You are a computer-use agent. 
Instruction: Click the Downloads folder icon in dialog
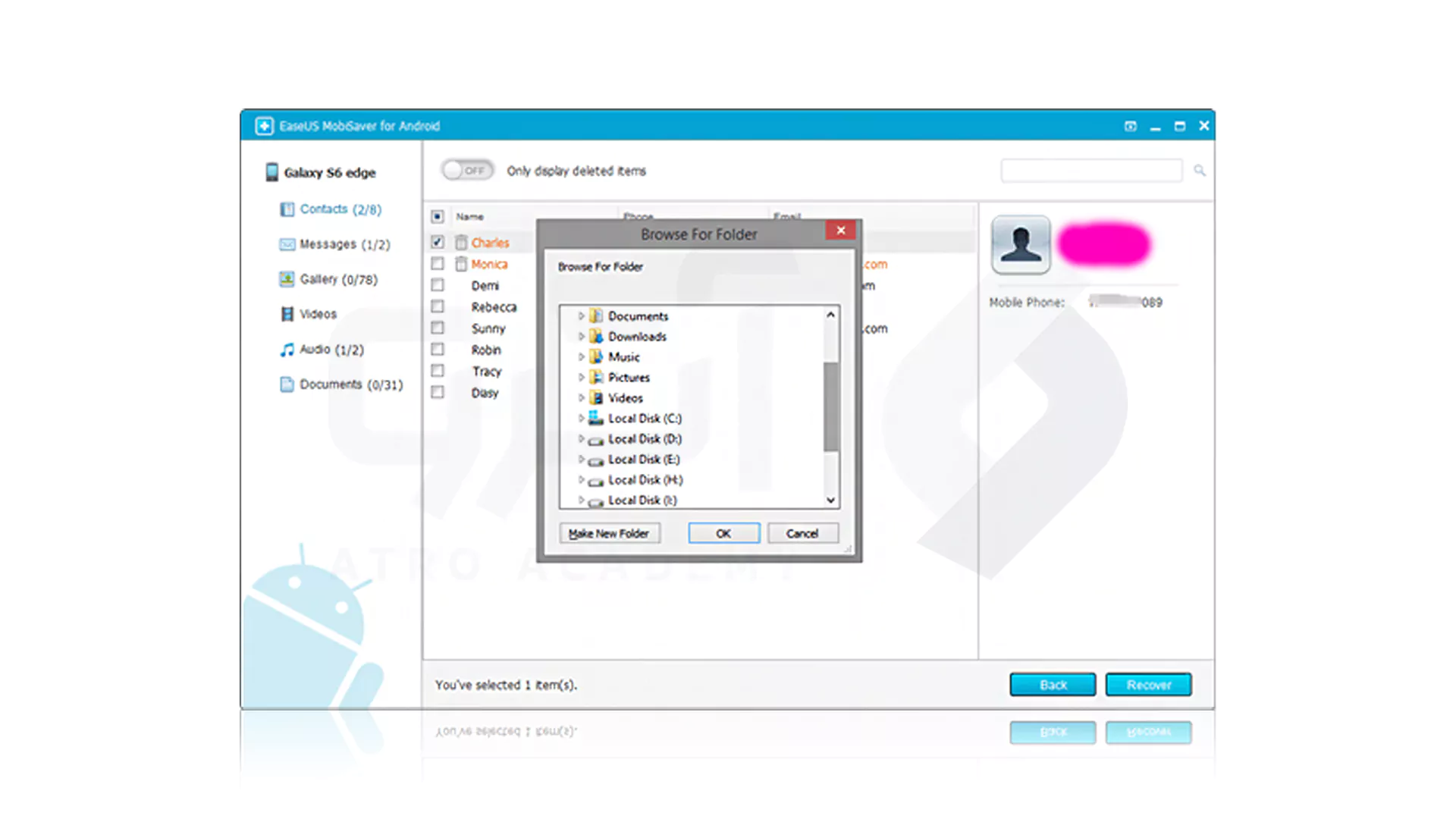596,337
